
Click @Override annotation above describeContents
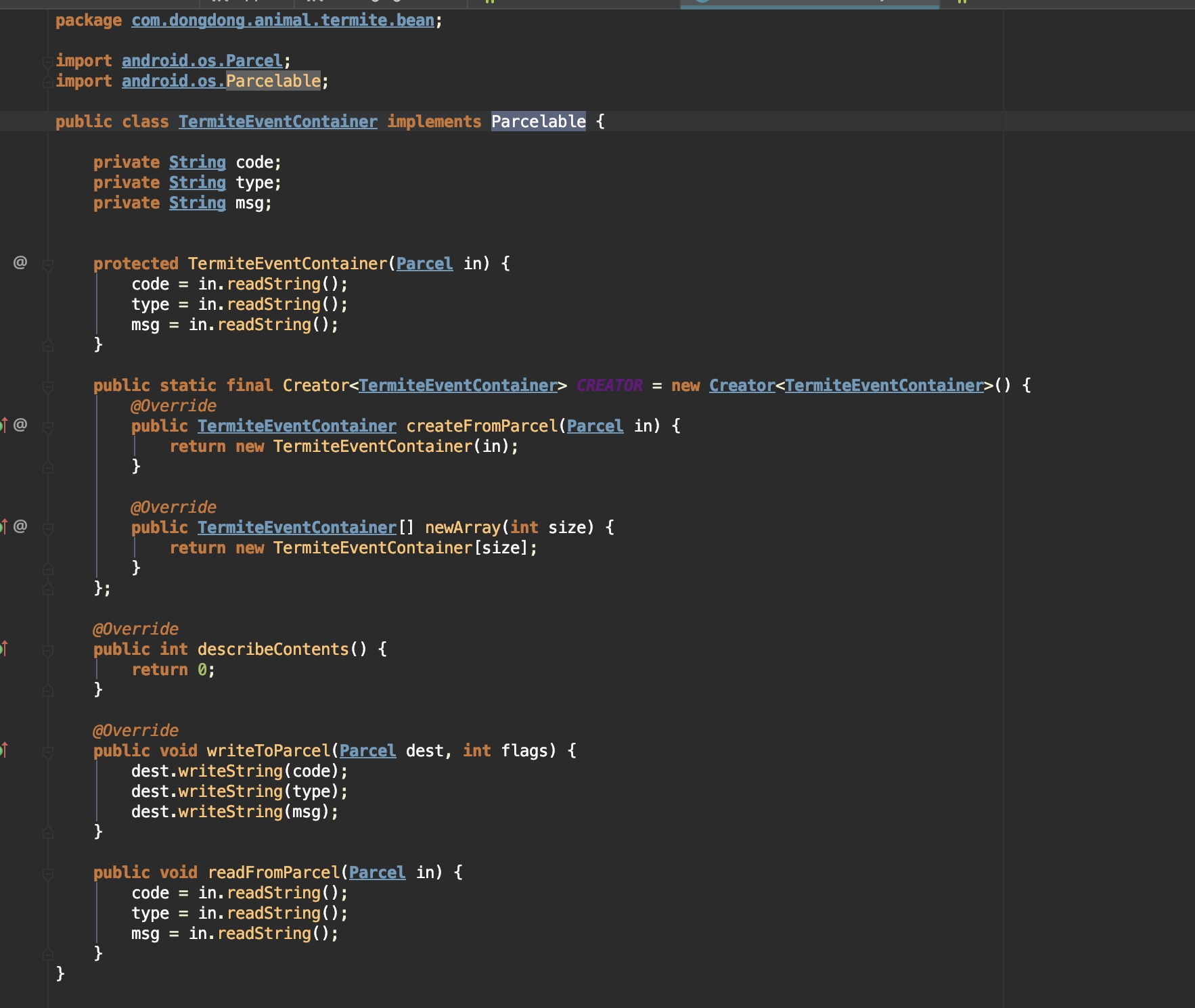136,629
